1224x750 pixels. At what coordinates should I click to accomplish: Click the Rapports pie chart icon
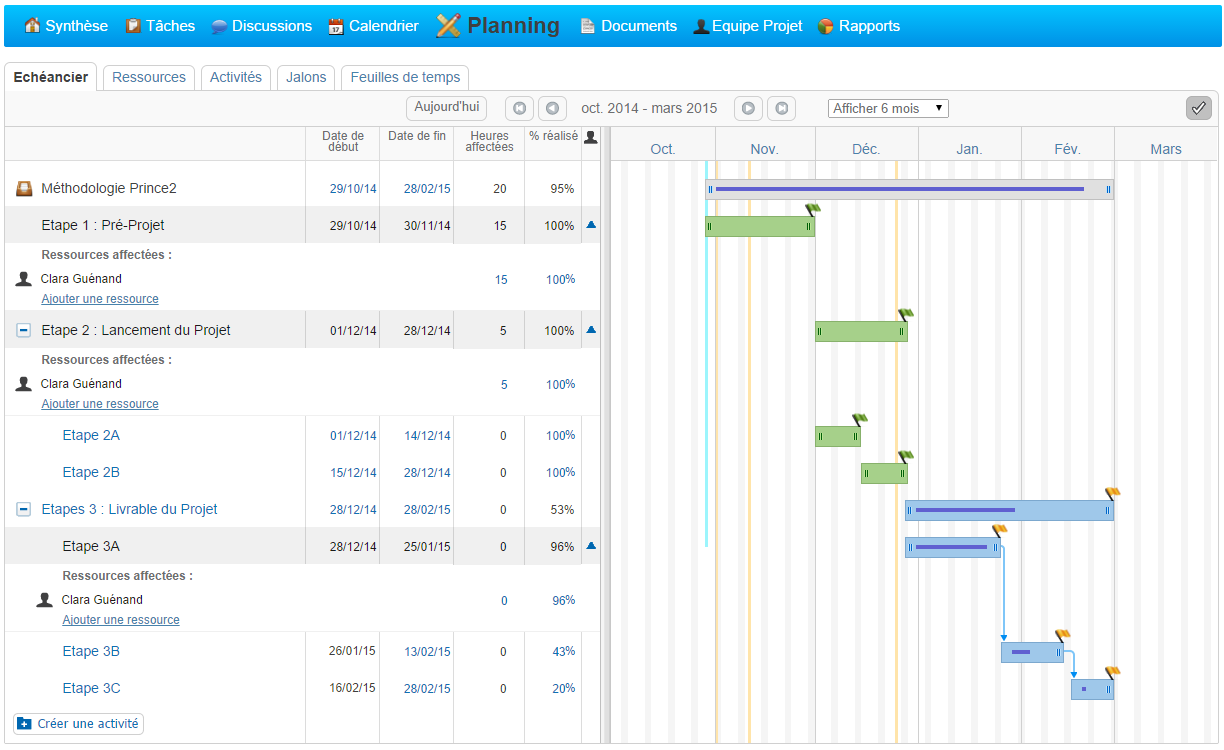click(826, 27)
